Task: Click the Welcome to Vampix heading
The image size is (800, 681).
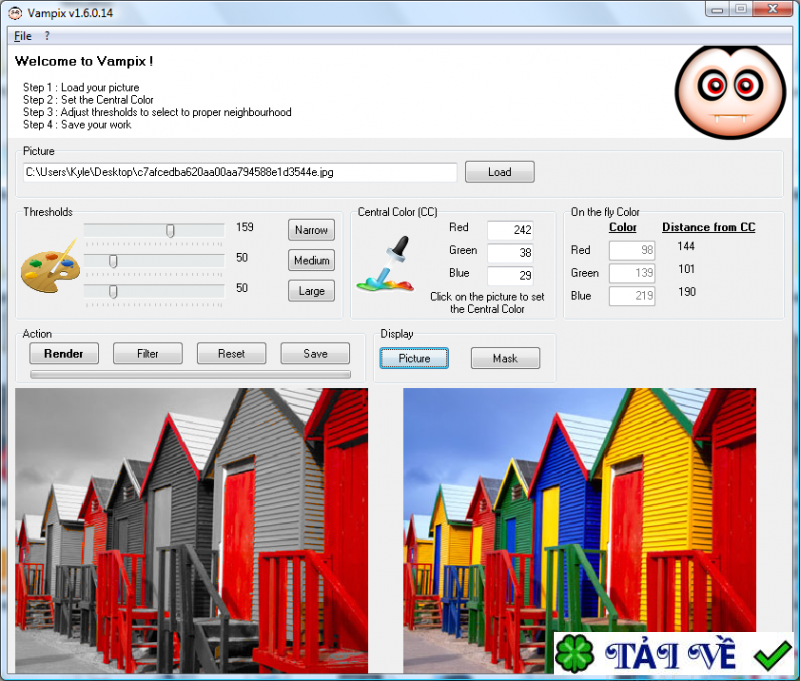Action: click(x=84, y=61)
